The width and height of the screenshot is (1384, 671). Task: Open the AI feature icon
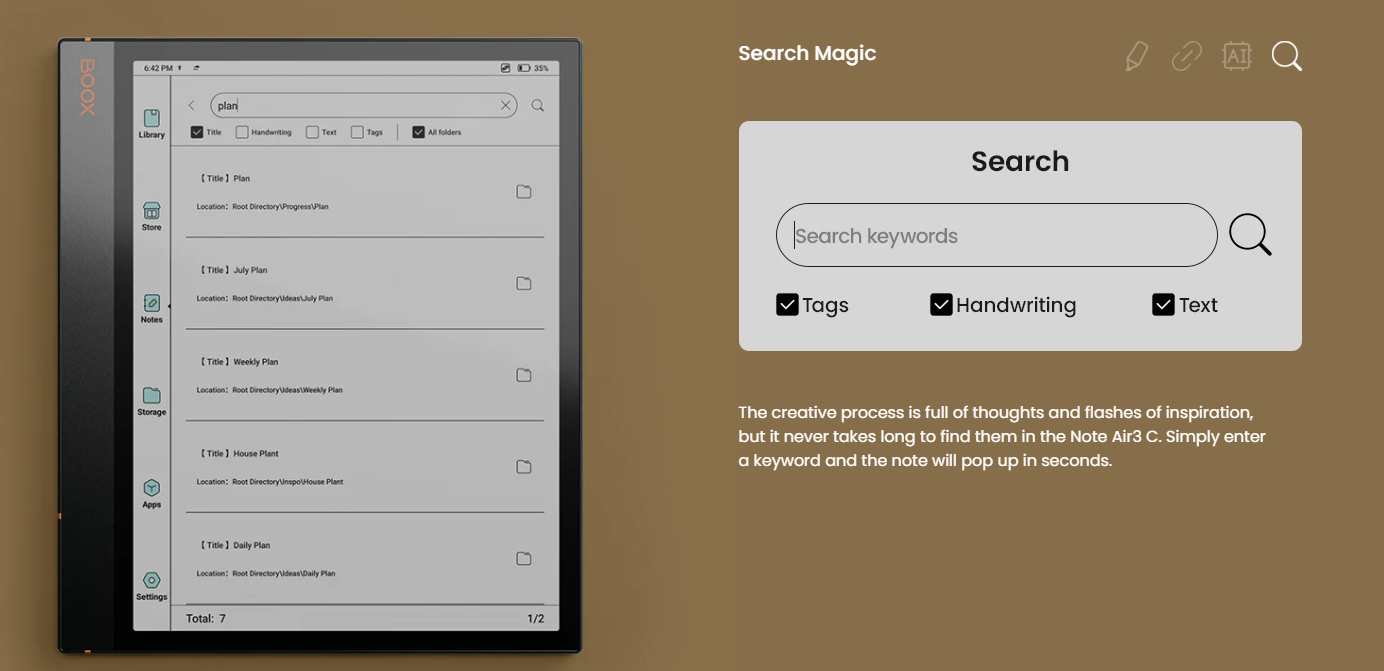coord(1237,56)
